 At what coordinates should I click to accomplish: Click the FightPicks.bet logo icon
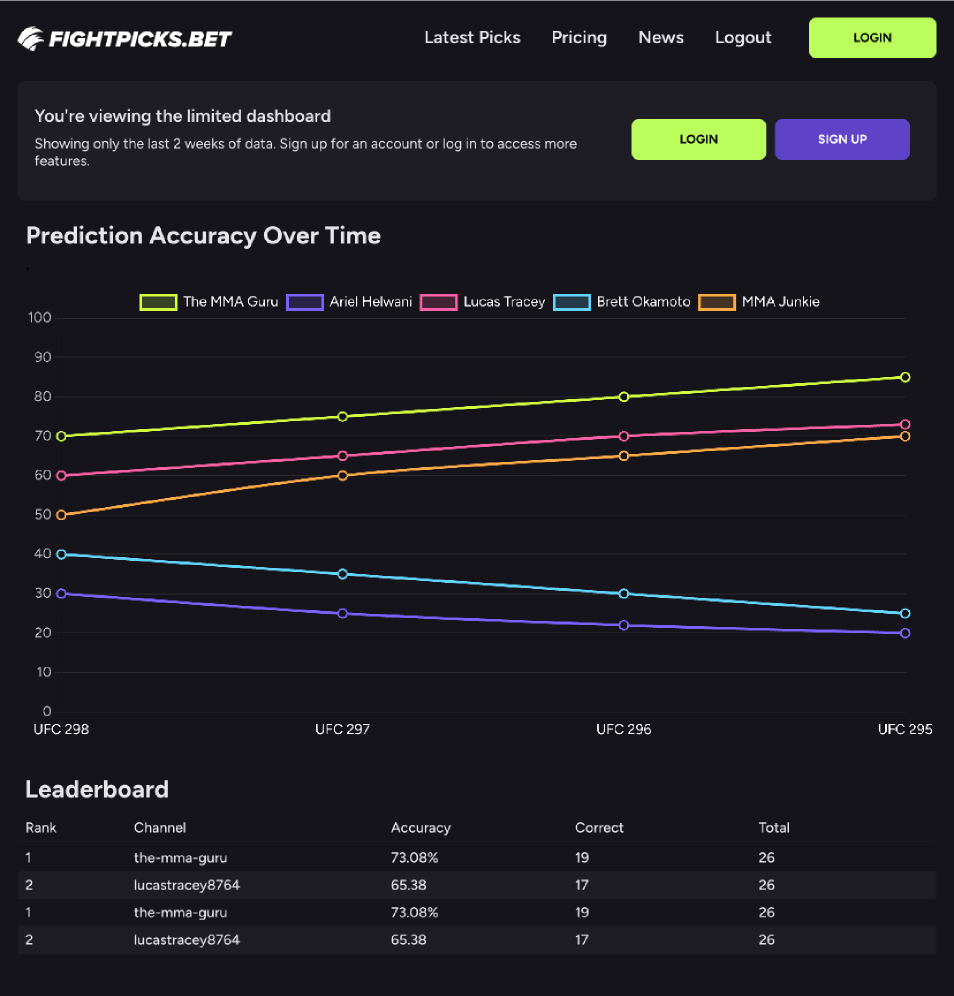[30, 39]
